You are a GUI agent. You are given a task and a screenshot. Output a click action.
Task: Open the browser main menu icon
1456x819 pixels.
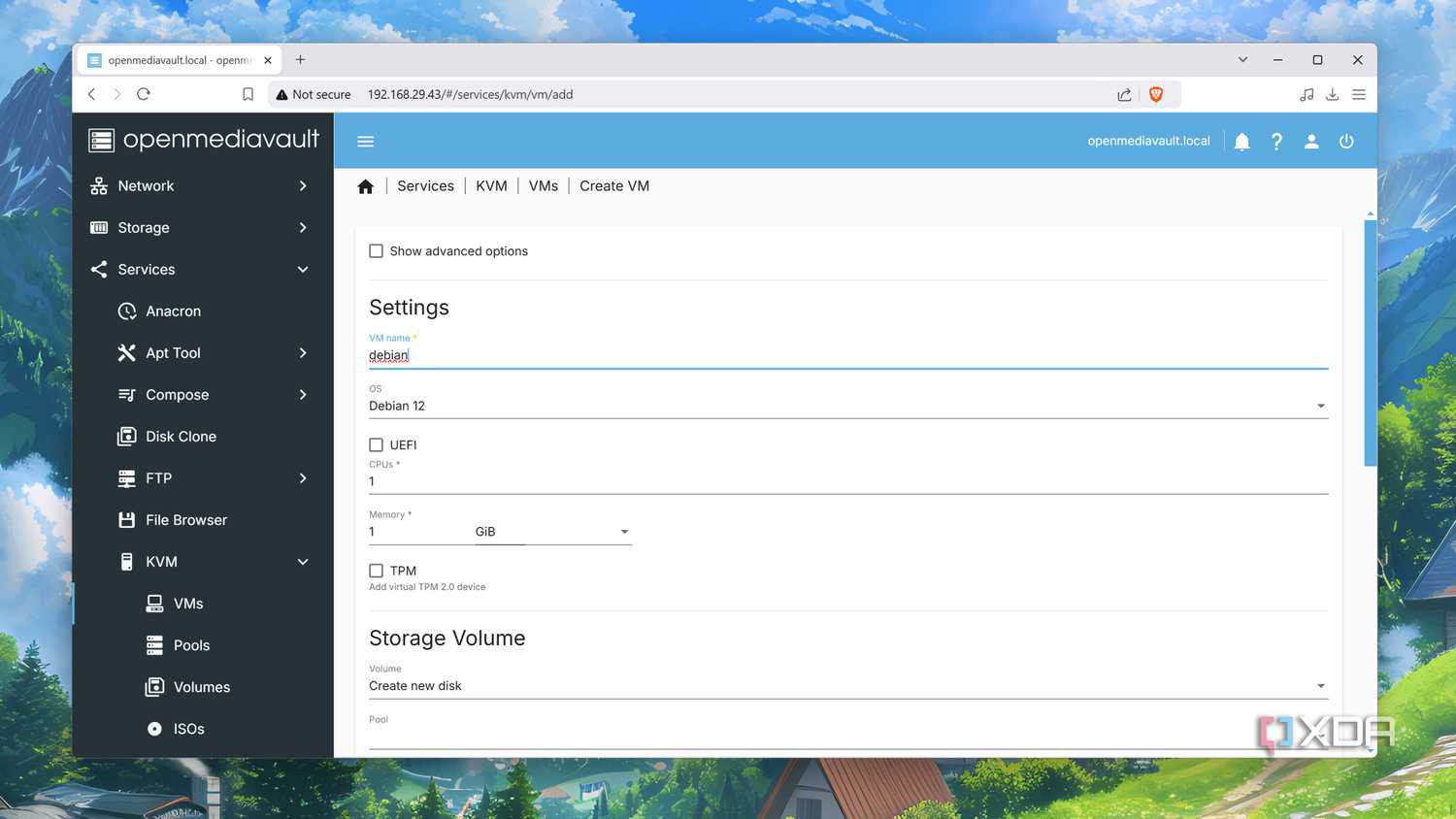pyautogui.click(x=1359, y=94)
